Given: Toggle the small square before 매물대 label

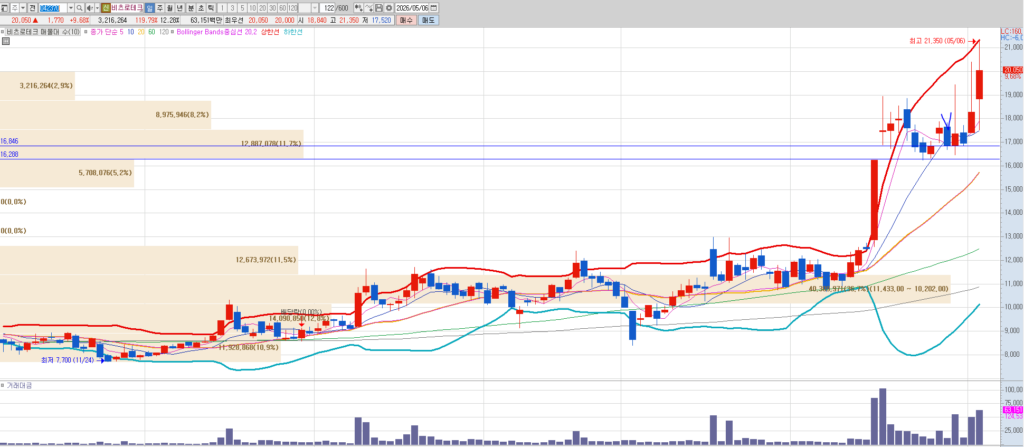Looking at the screenshot, I should click(x=3, y=31).
